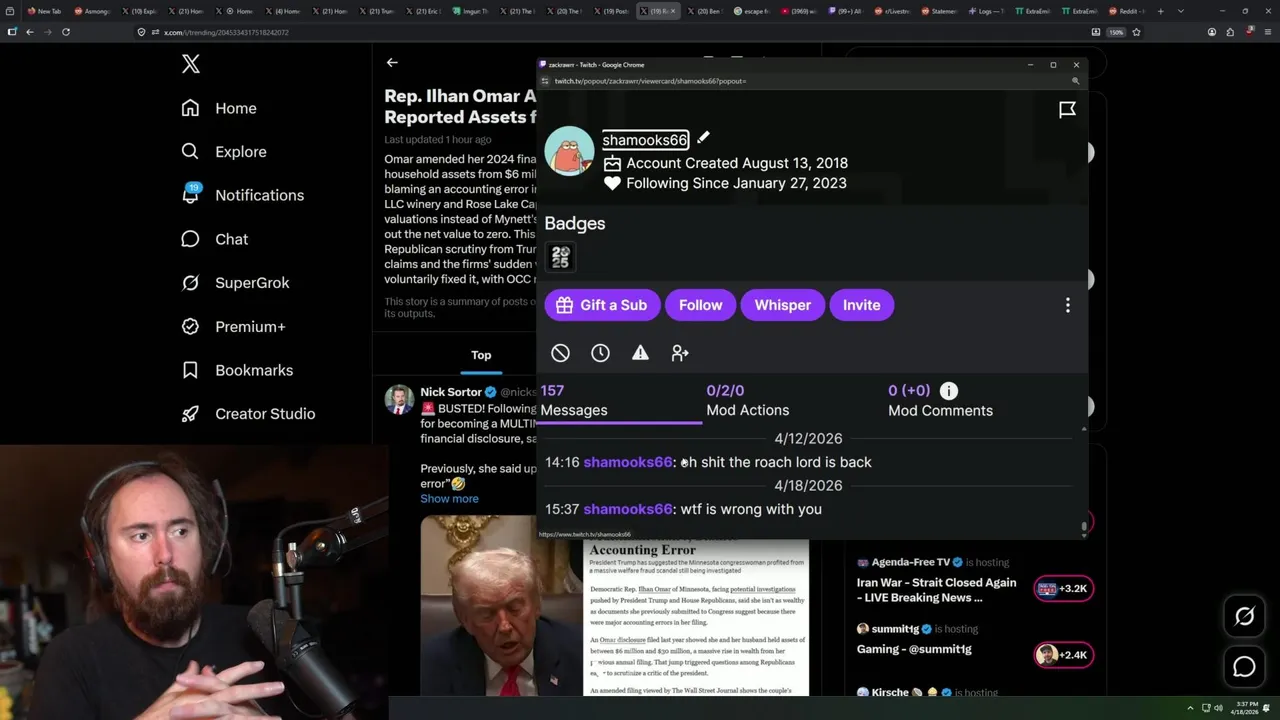Click the Whisper button
This screenshot has width=1280, height=720.
click(x=782, y=305)
